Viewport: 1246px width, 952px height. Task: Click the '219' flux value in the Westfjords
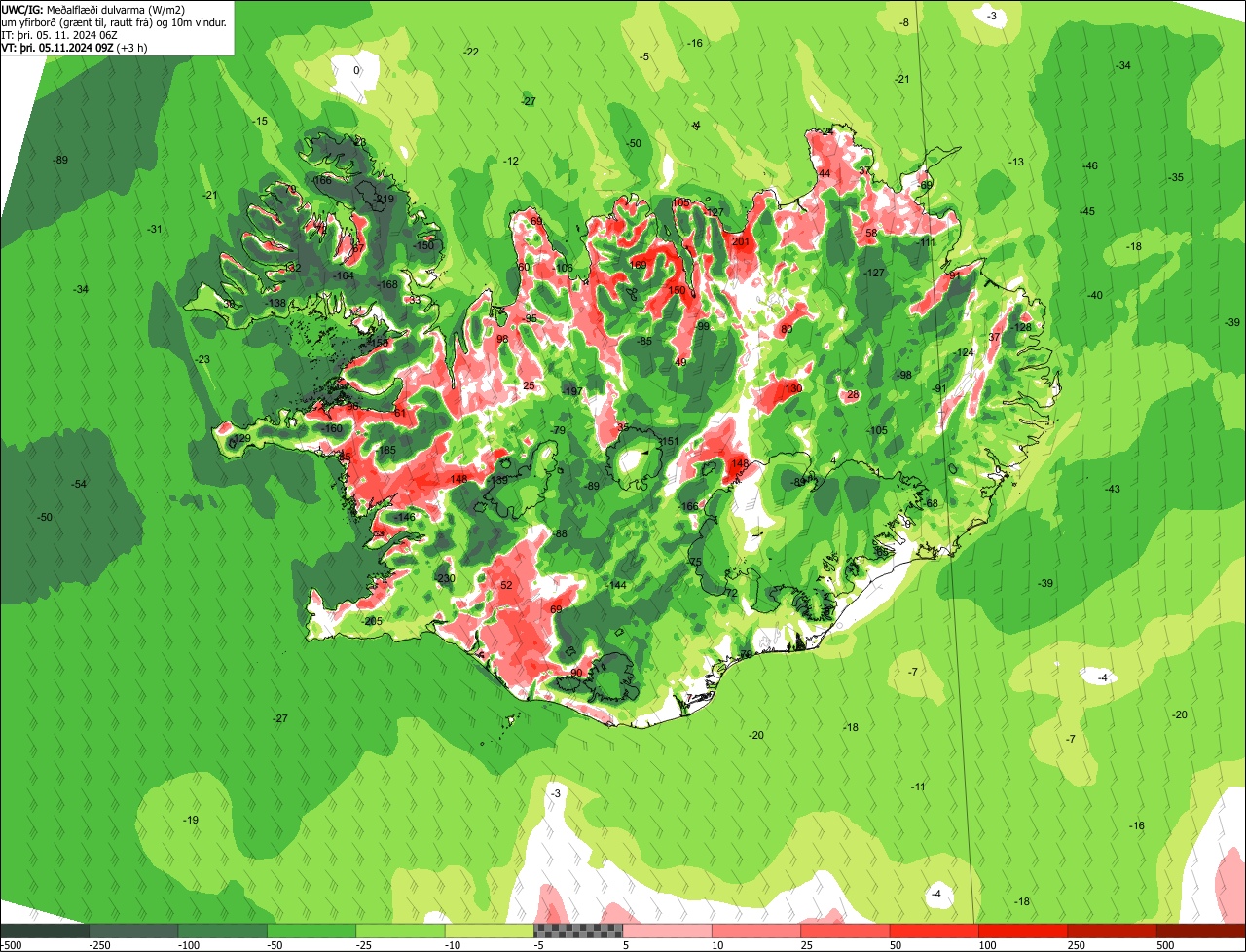385,199
